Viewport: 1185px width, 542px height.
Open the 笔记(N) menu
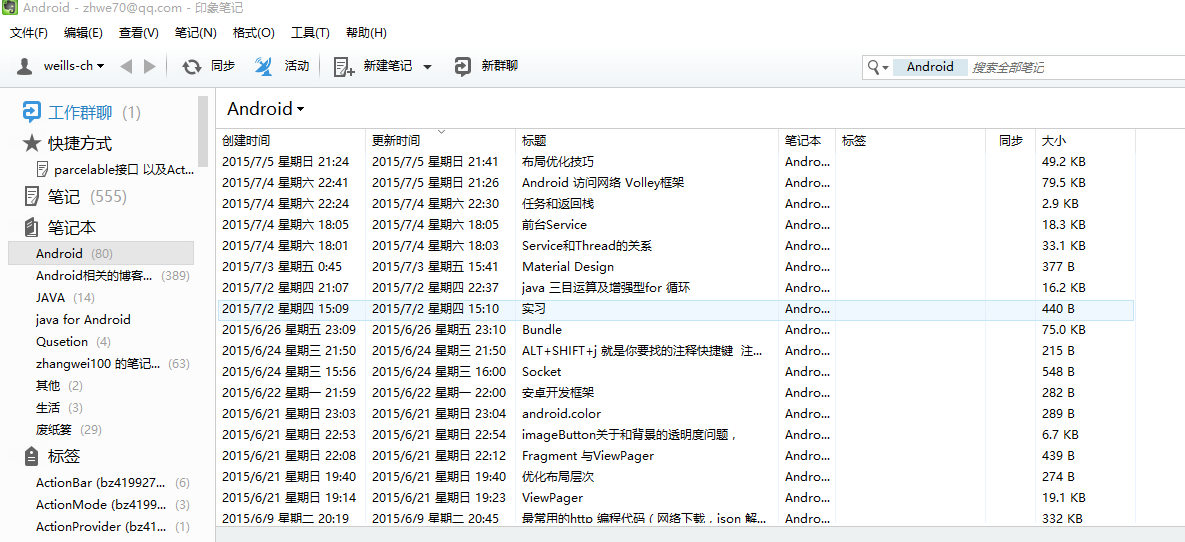195,33
